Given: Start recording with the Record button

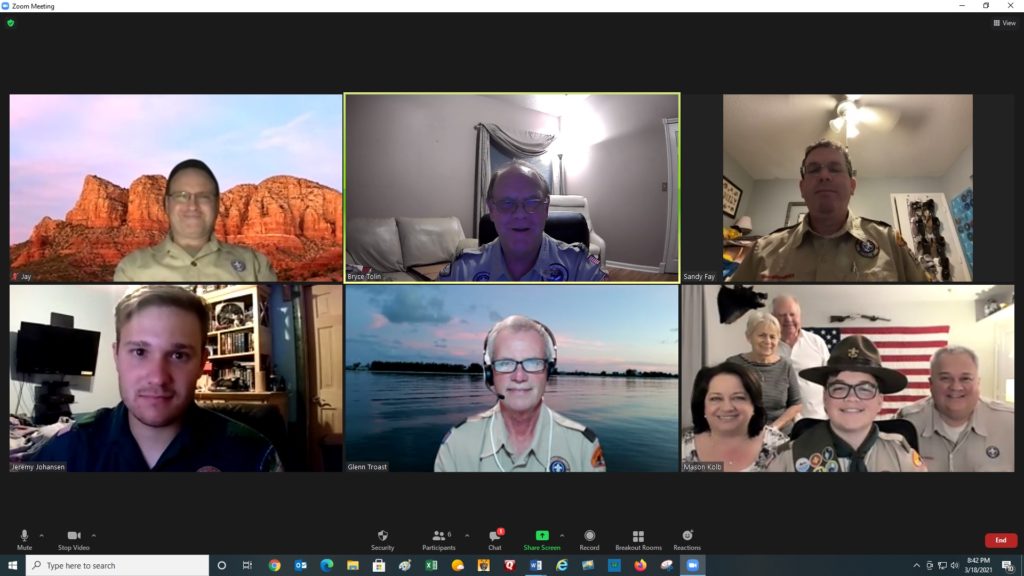Looking at the screenshot, I should tap(589, 537).
